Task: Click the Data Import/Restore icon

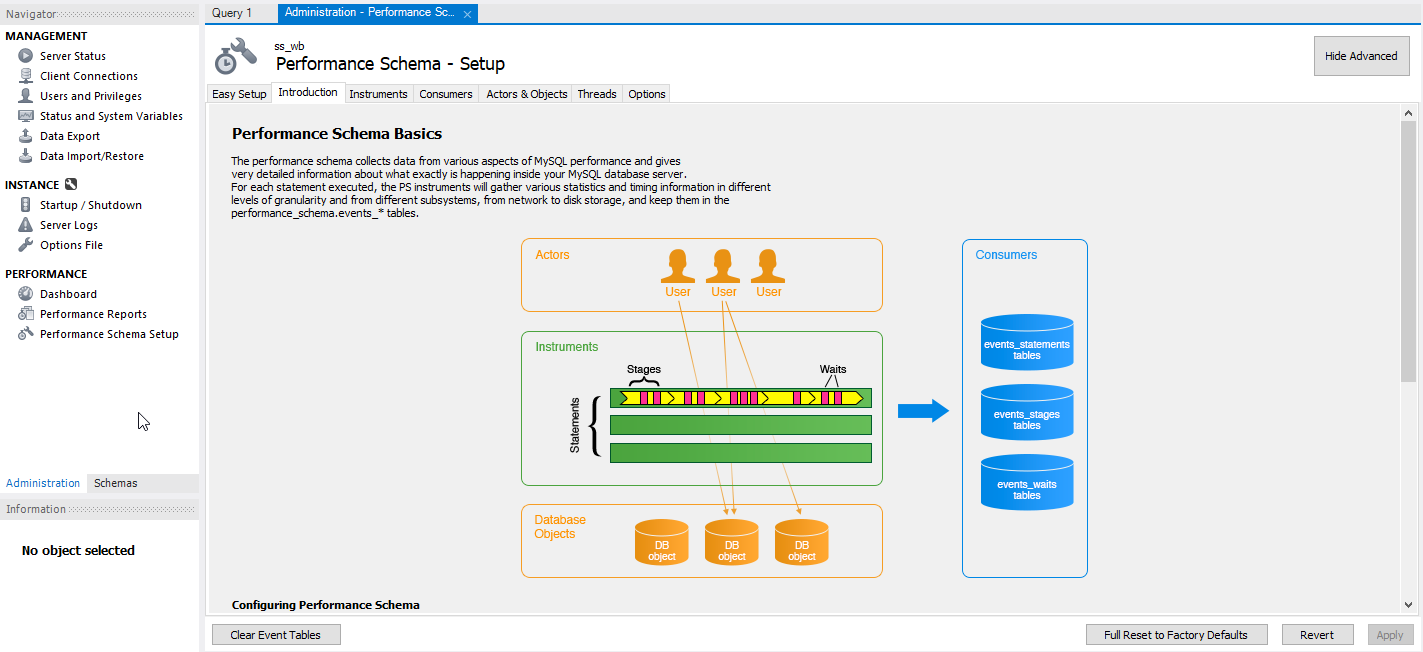Action: click(x=26, y=156)
